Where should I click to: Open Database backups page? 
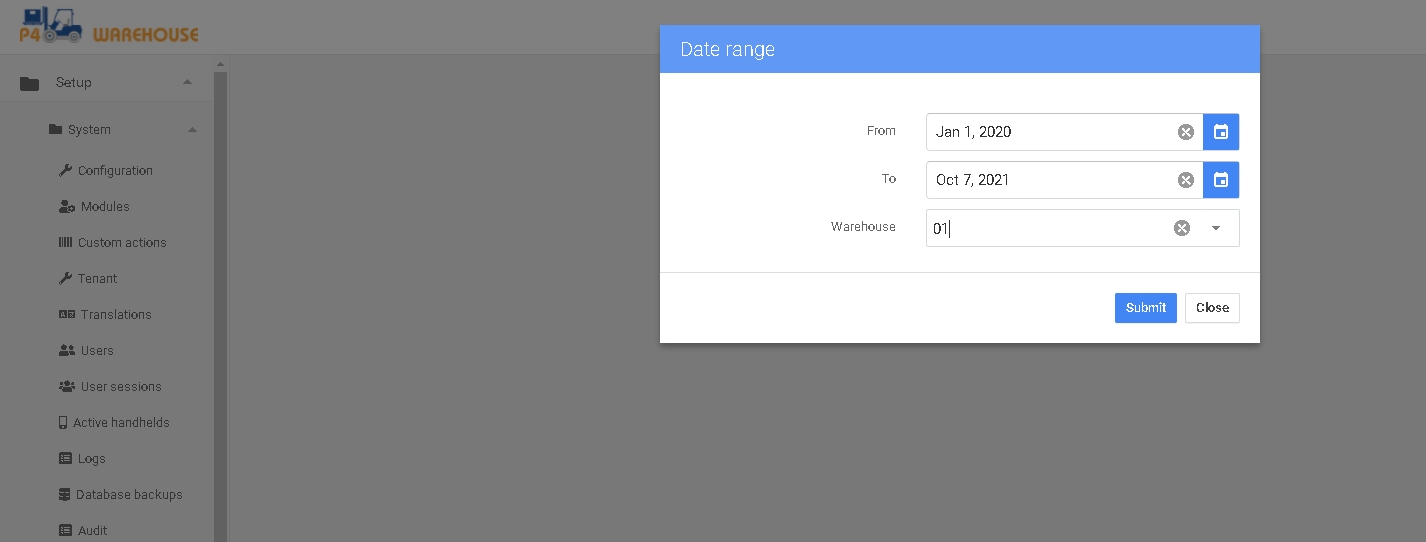(129, 495)
